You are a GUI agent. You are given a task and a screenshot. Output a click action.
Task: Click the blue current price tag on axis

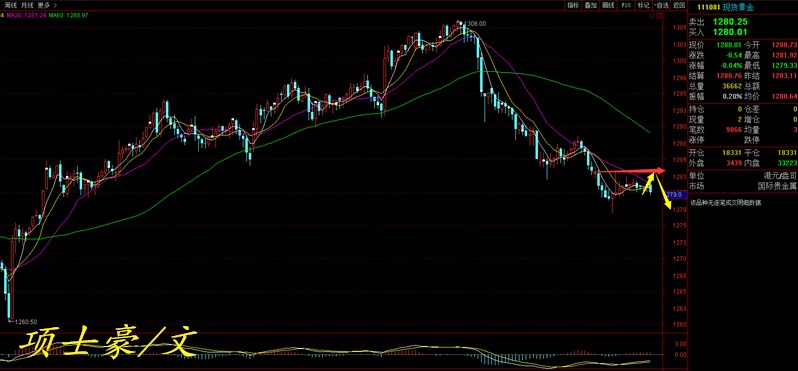[x=675, y=194]
